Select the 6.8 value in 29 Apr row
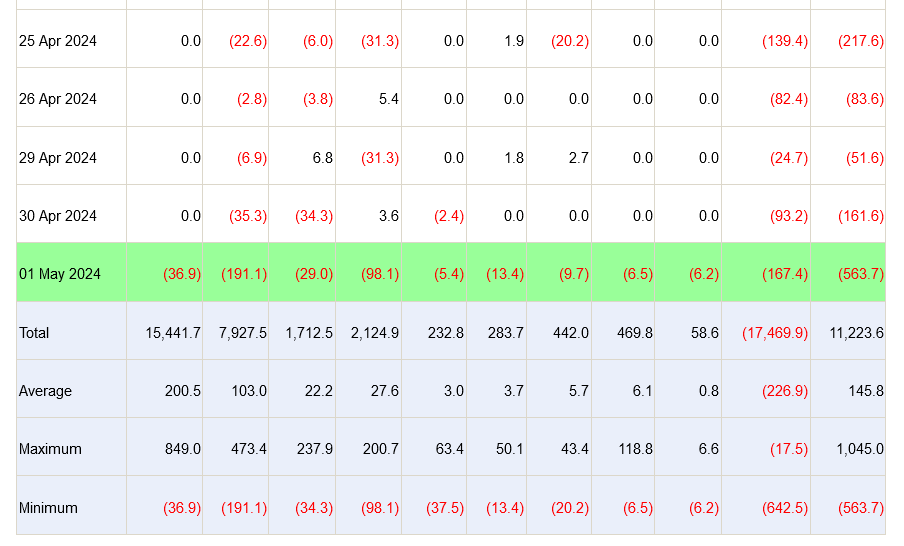This screenshot has width=904, height=546. [323, 158]
